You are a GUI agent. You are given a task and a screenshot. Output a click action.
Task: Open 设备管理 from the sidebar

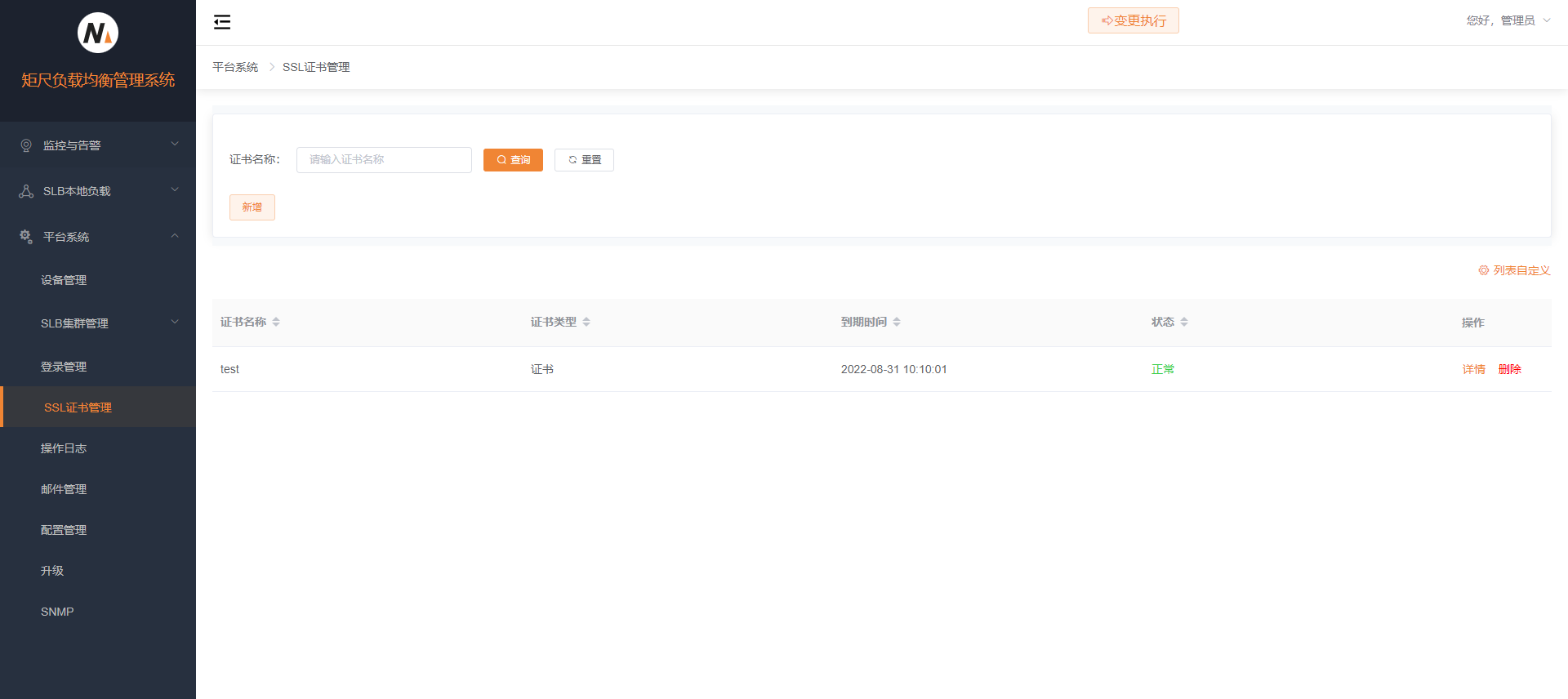pyautogui.click(x=64, y=280)
